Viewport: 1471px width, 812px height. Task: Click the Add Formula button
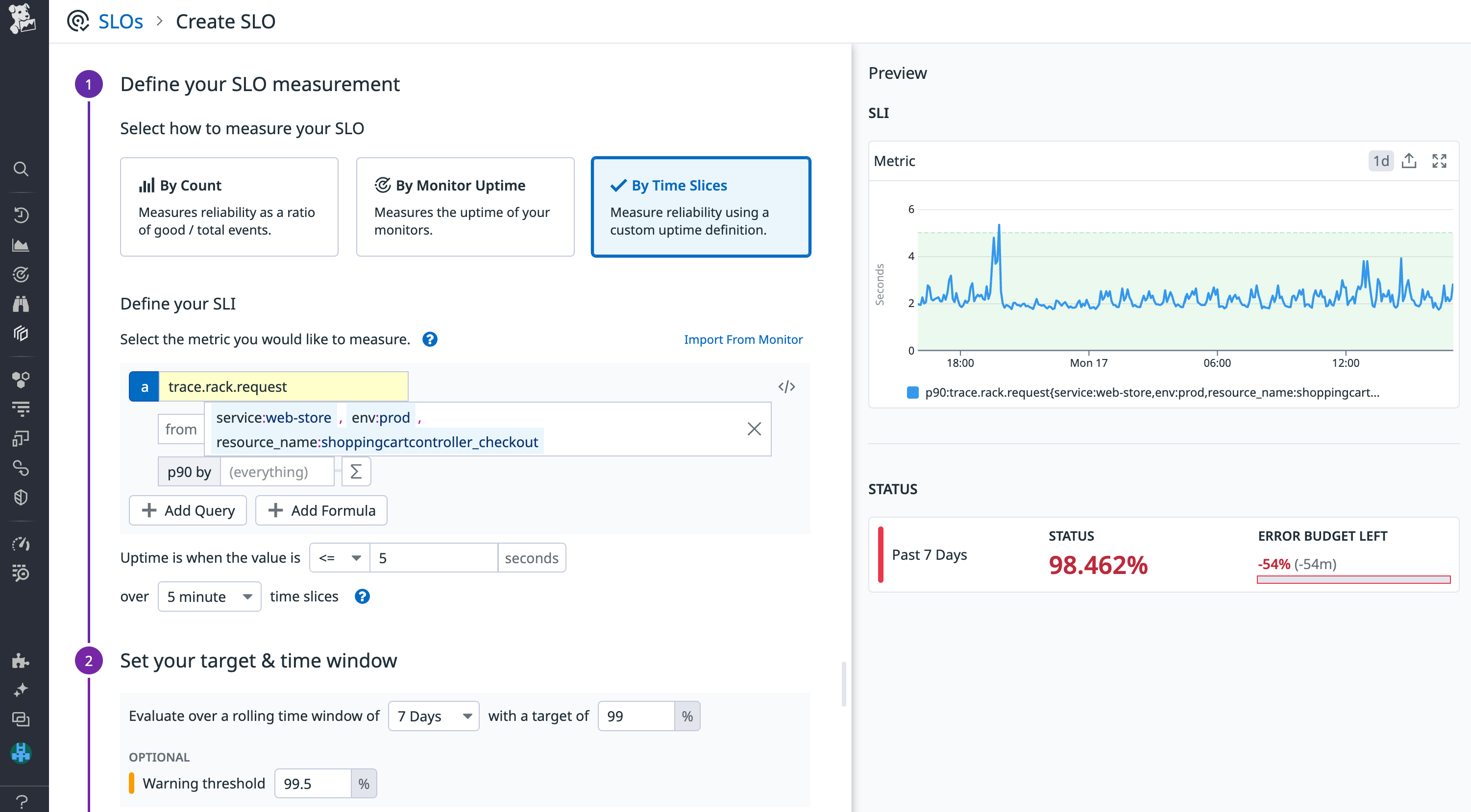point(321,510)
